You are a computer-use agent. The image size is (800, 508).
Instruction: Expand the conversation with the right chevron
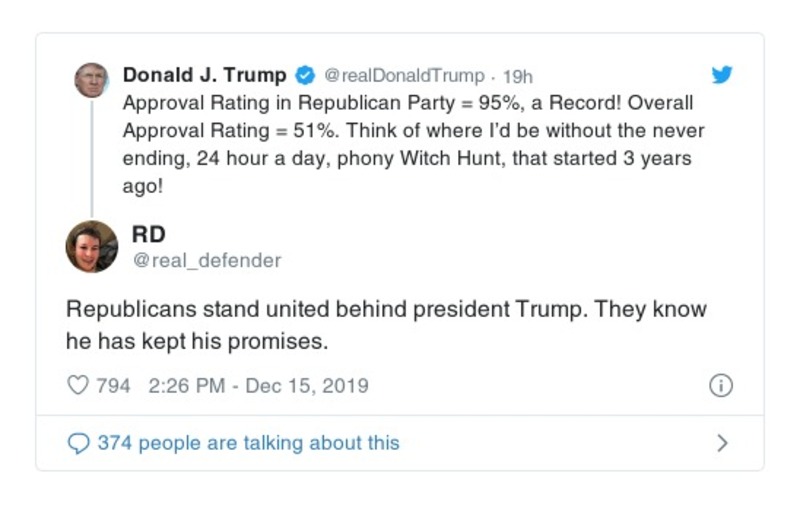point(722,443)
